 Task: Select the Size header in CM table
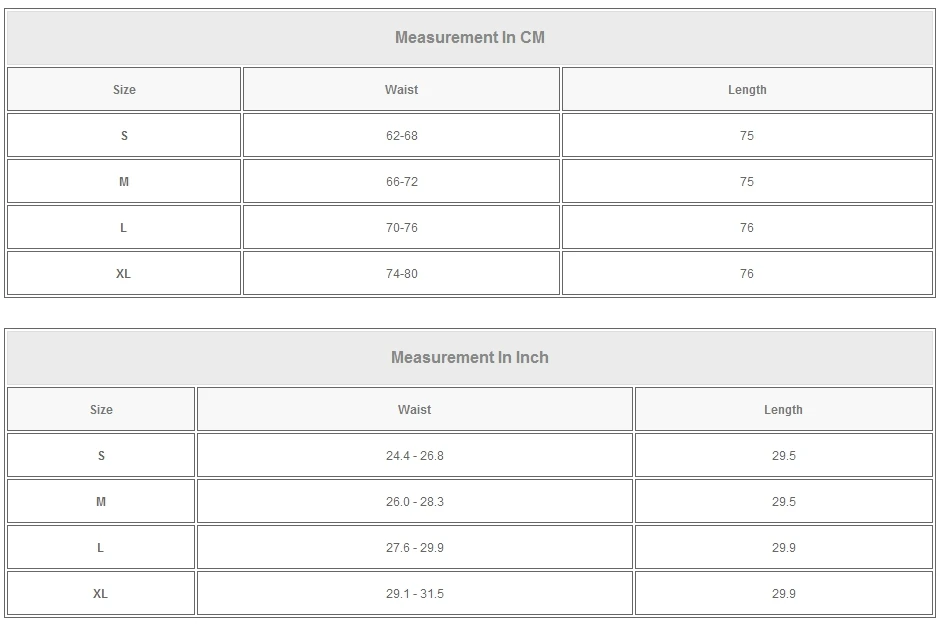point(124,90)
